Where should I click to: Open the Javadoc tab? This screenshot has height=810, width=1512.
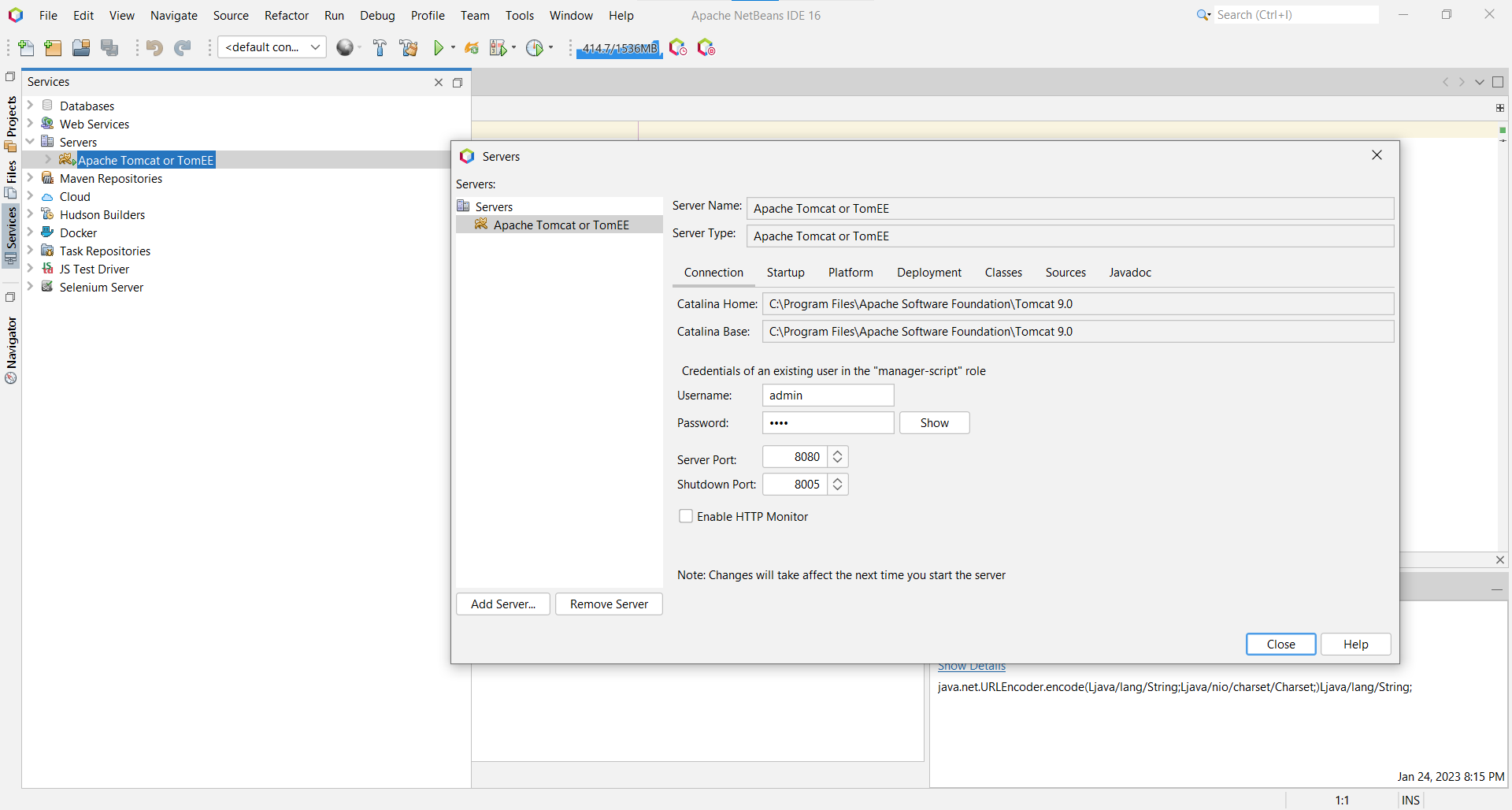[1130, 273]
